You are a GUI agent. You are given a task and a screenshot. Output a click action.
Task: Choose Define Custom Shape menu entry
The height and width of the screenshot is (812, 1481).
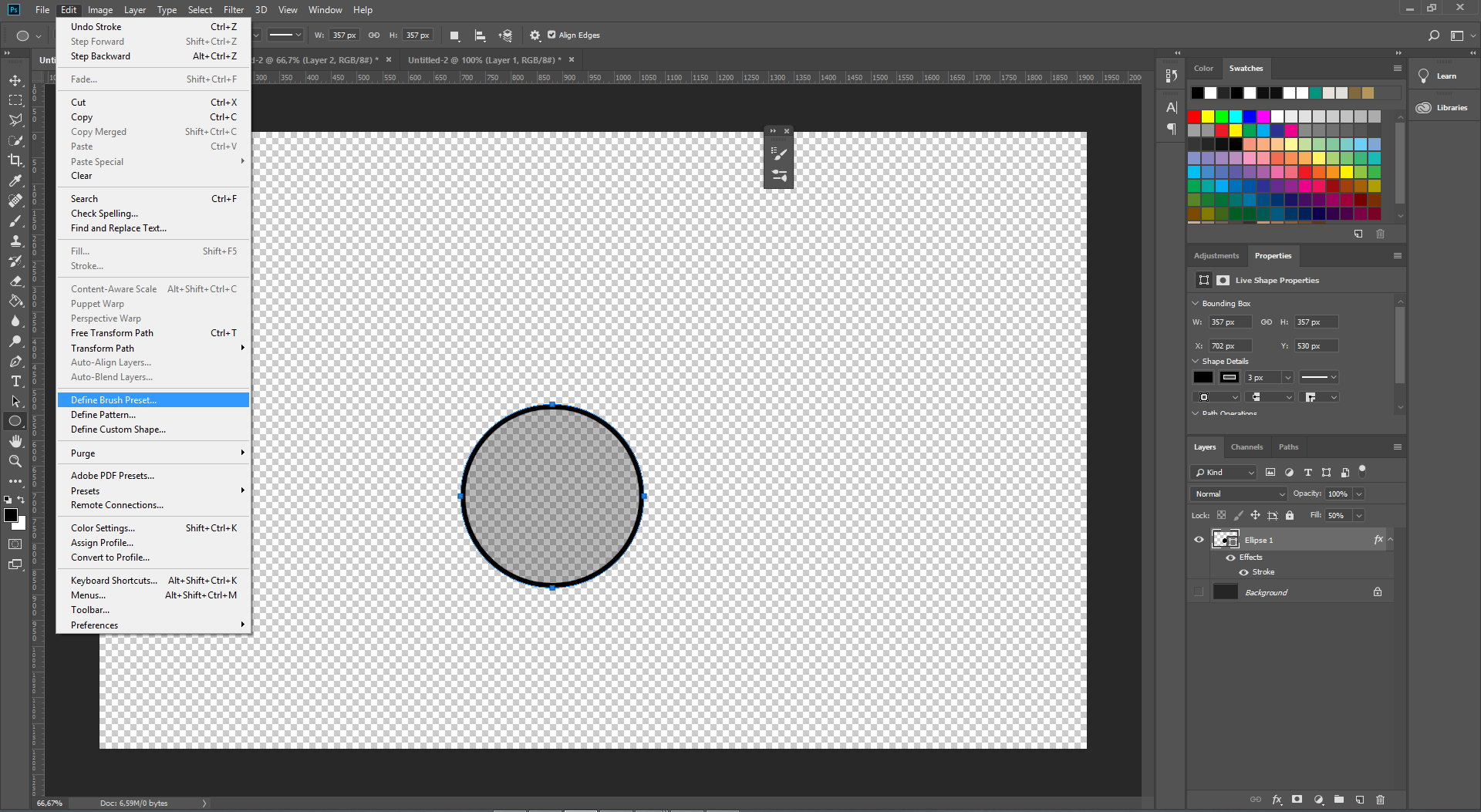tap(153, 430)
